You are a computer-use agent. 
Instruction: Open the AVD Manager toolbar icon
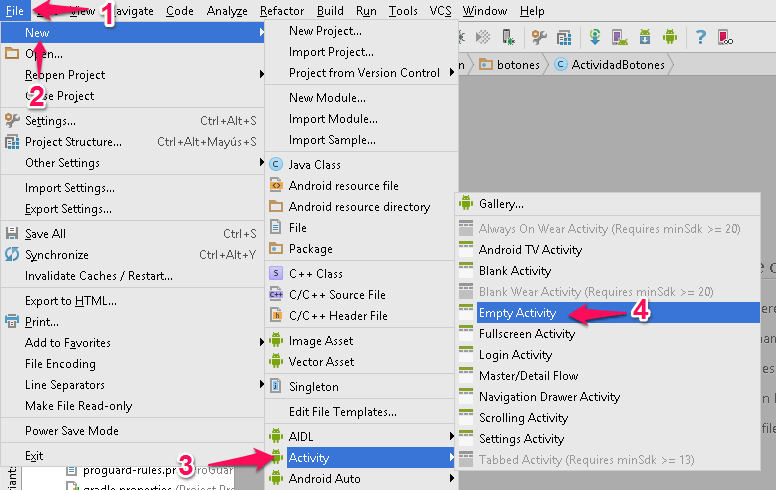coord(620,37)
